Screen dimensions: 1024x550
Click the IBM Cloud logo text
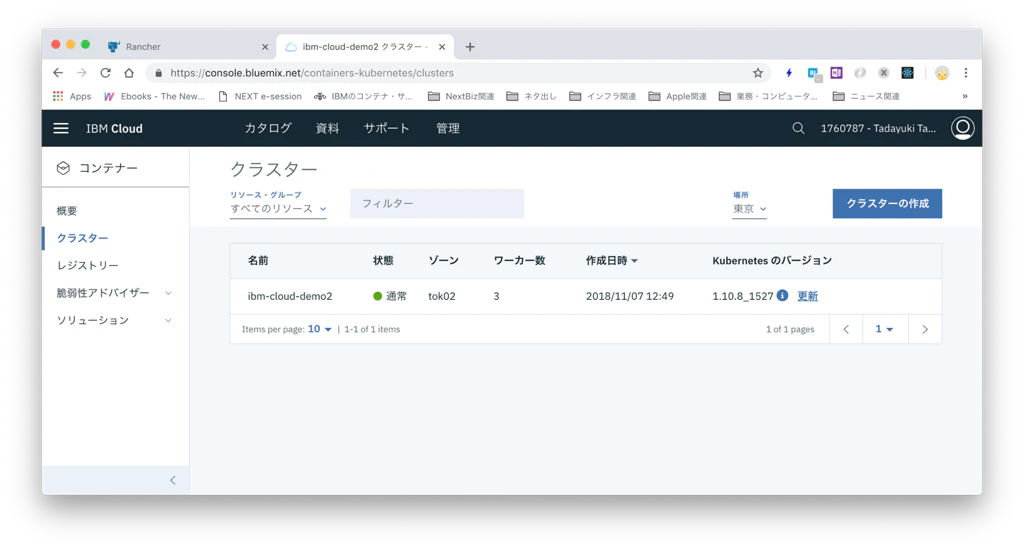[114, 128]
